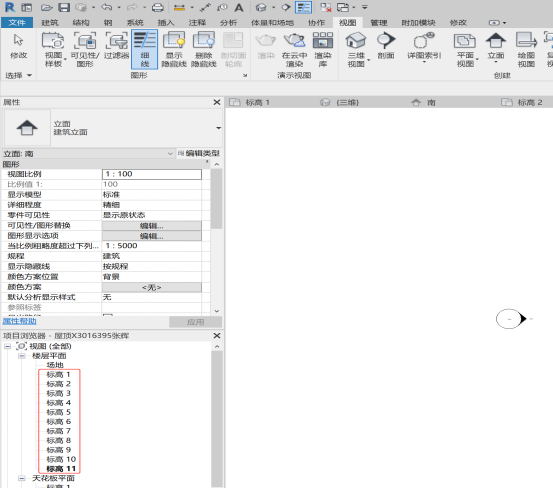553x489 pixels.
Task: Open 属性帮助 properties help link
Action: 20,321
